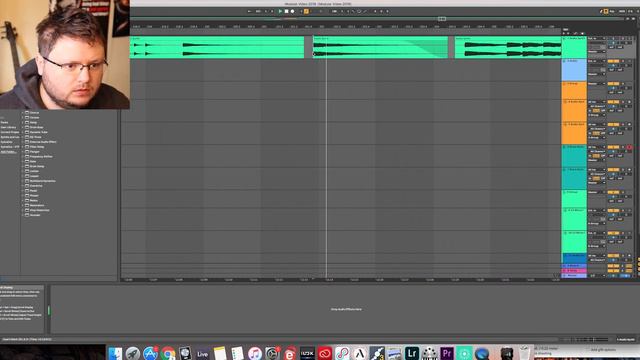The image size is (640, 360).
Task: Open Google Chrome from the dock
Action: coord(168,353)
